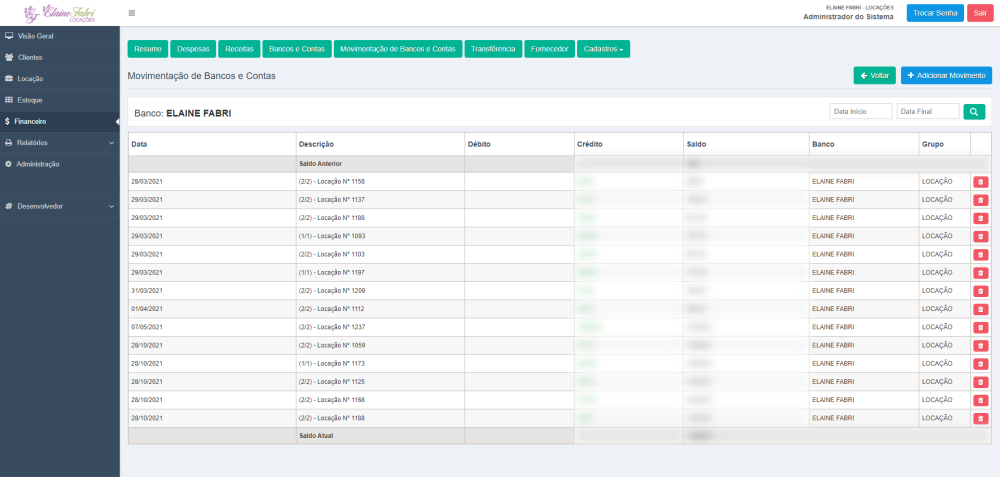Open the Cadastros dropdown
The image size is (1000, 478).
point(603,49)
